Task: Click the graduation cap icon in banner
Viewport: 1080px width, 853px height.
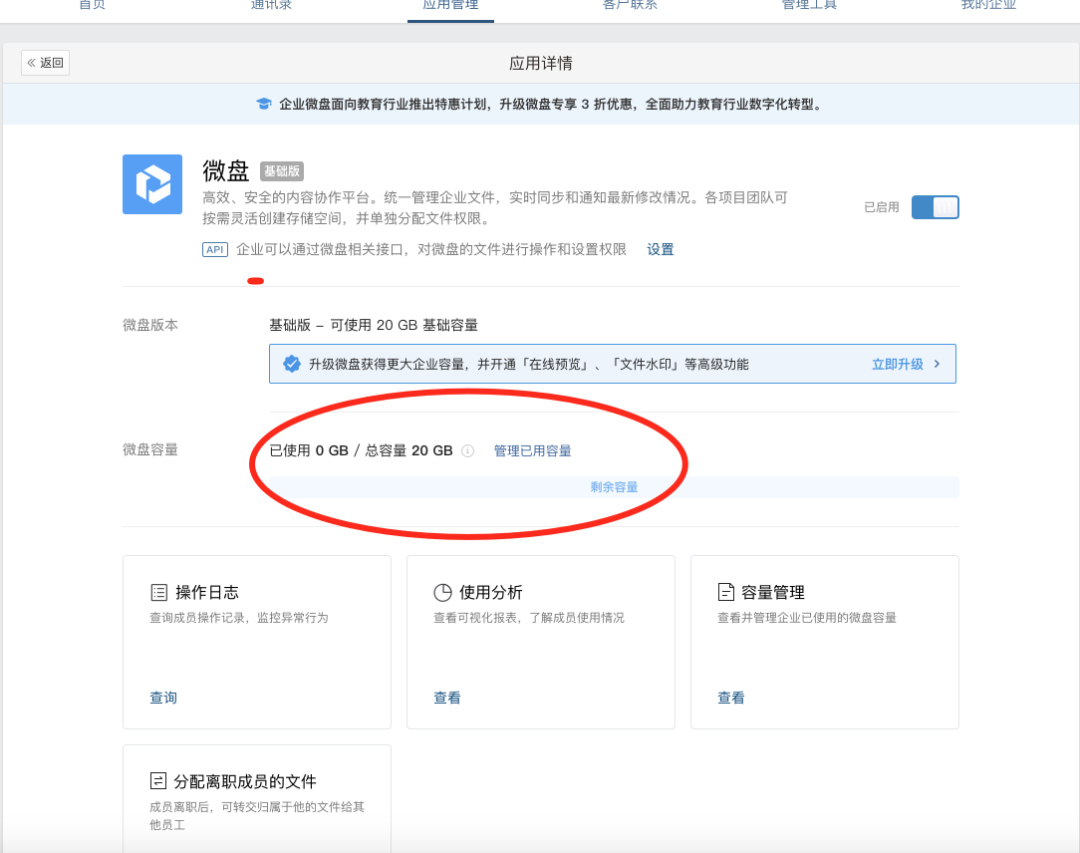Action: coord(263,104)
